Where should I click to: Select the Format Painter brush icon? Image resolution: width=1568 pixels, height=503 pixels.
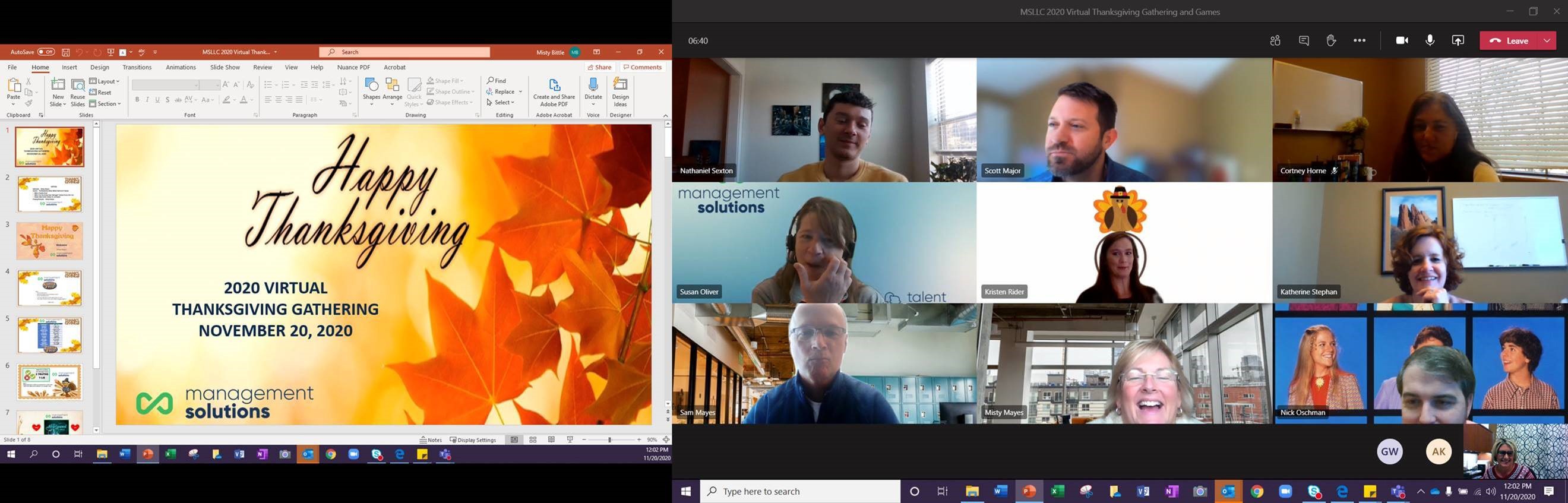click(29, 103)
